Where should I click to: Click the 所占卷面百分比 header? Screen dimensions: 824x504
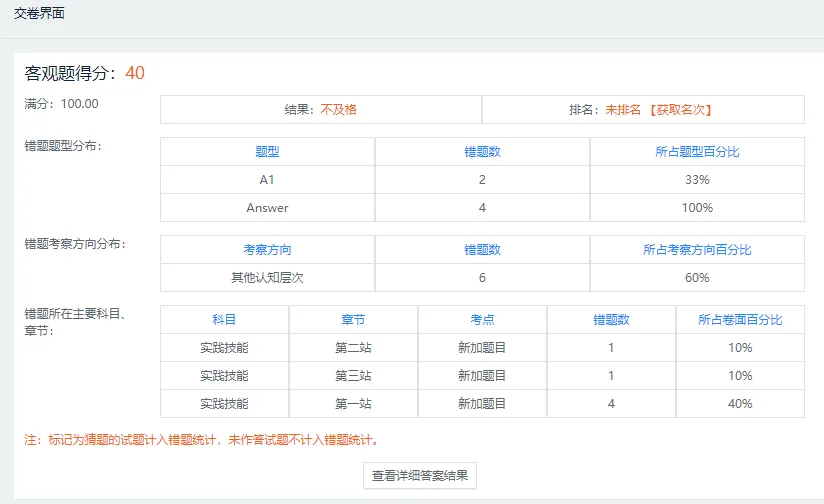point(740,320)
